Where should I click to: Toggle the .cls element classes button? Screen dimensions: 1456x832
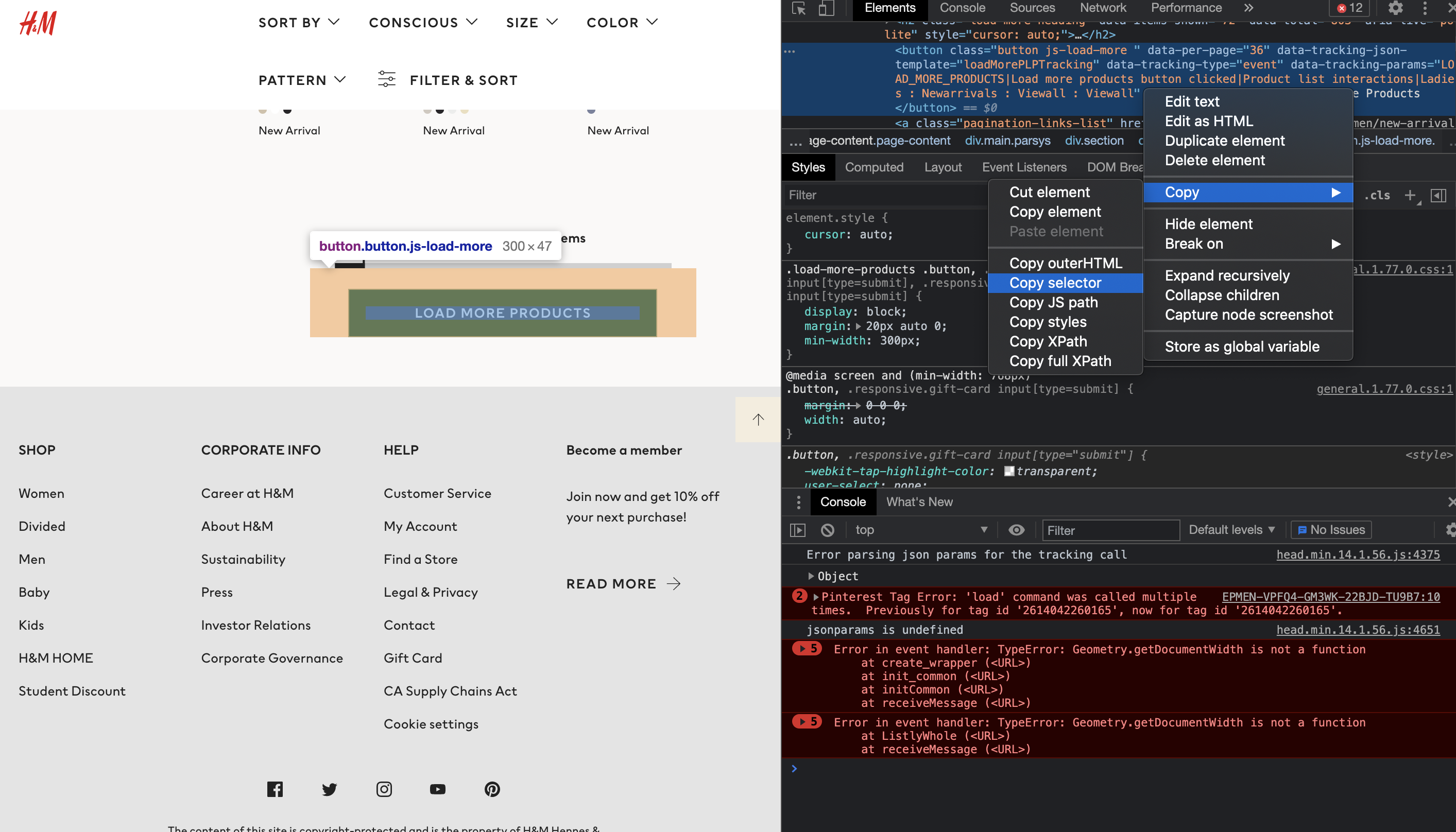(x=1377, y=195)
